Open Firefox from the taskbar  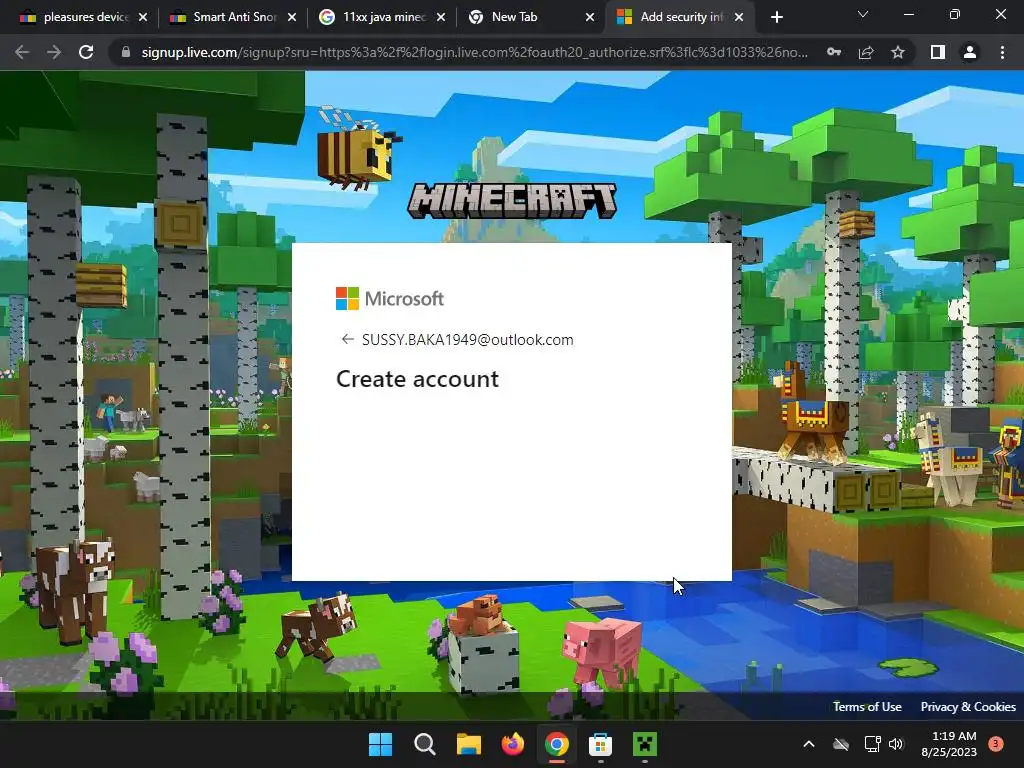(x=513, y=744)
